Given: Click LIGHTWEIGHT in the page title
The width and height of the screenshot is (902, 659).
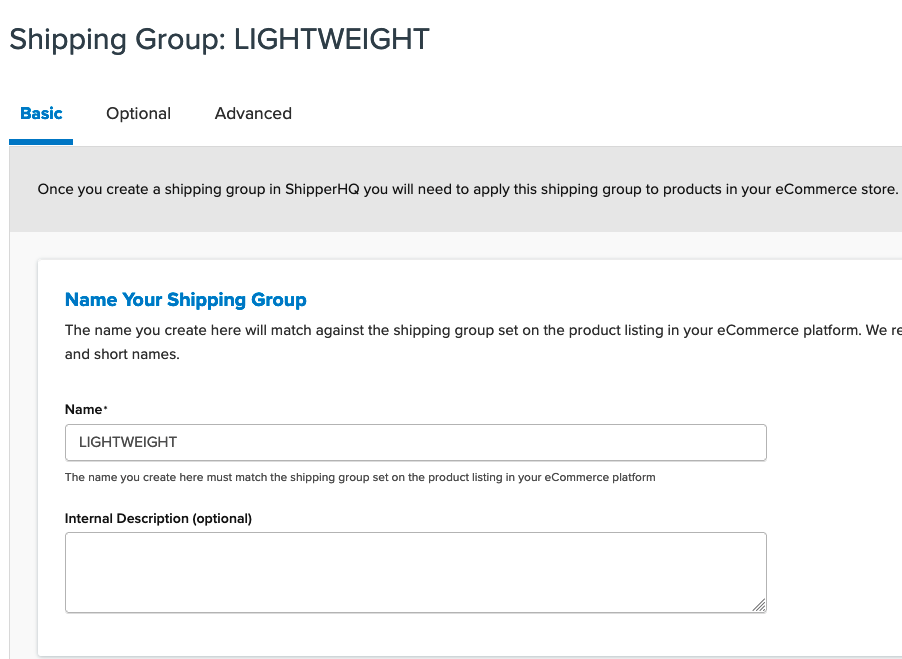Looking at the screenshot, I should point(331,39).
